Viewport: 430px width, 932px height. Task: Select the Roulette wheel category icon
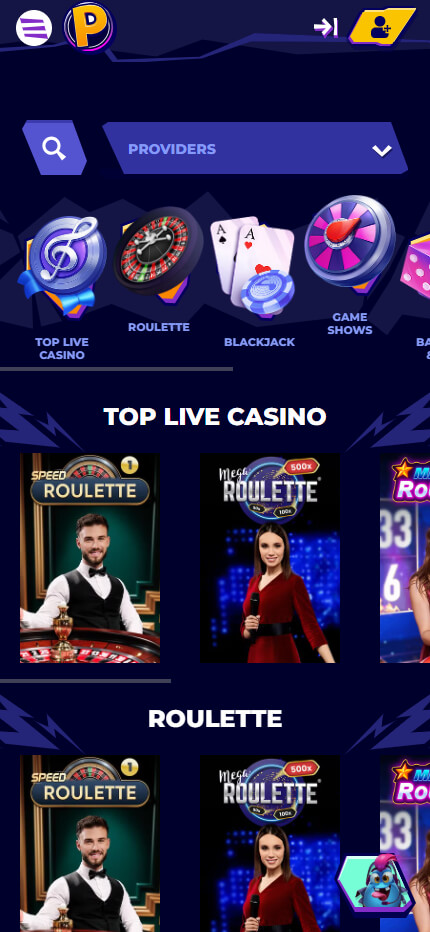[159, 254]
